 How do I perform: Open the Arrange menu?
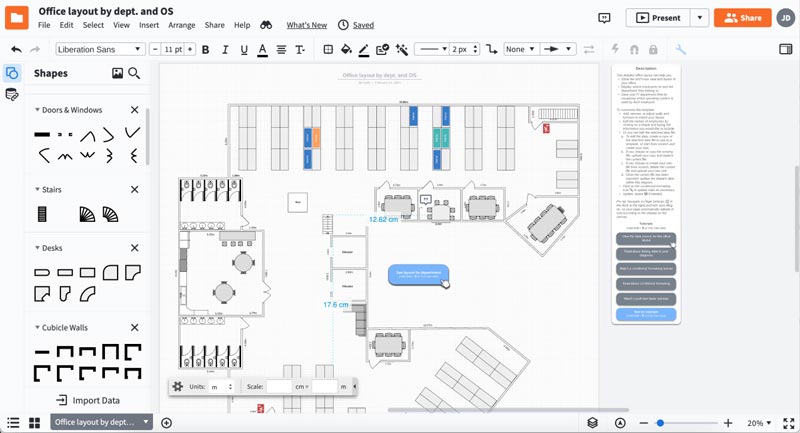pos(182,25)
